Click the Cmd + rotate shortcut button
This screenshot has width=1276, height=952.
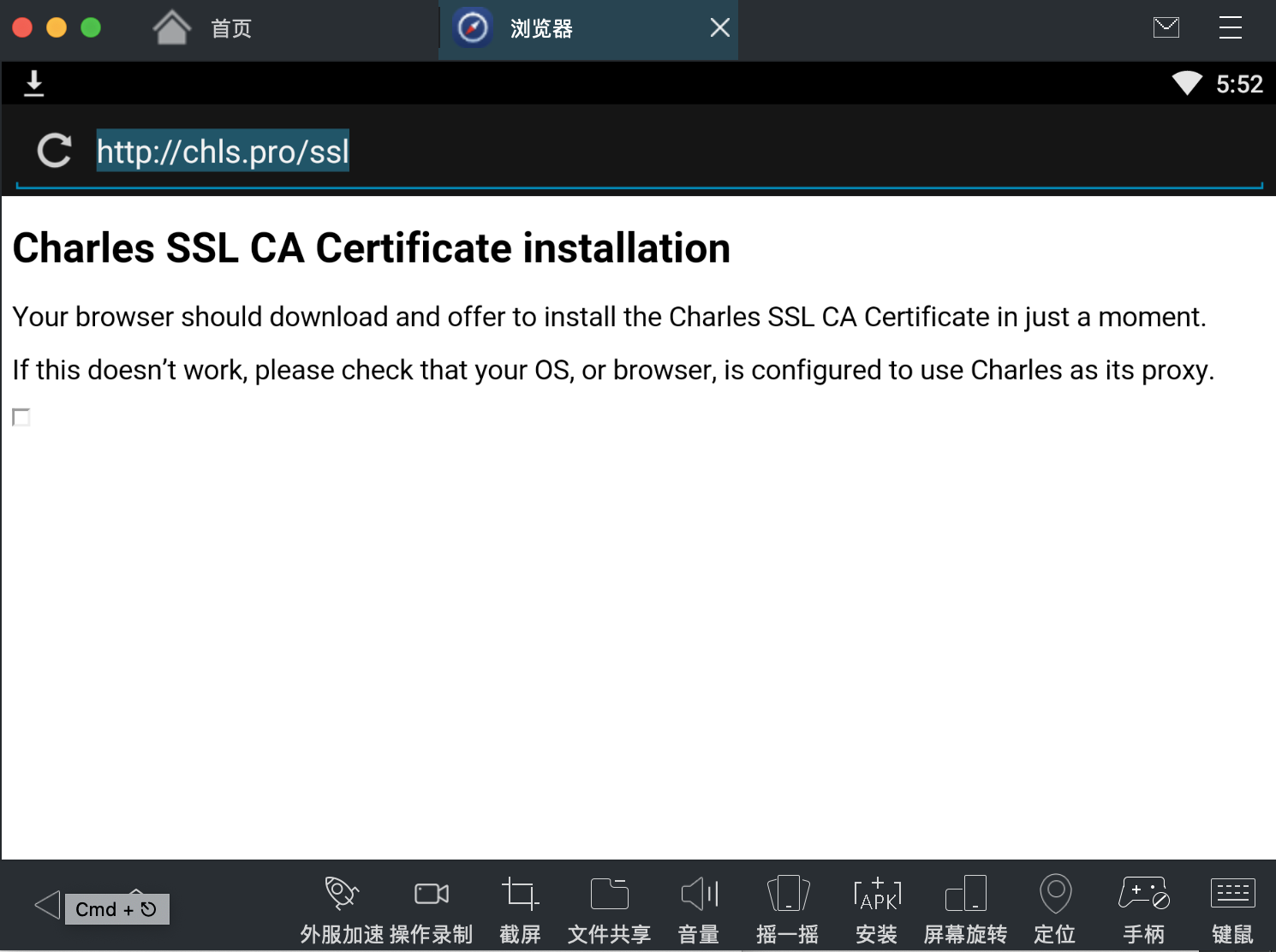116,909
